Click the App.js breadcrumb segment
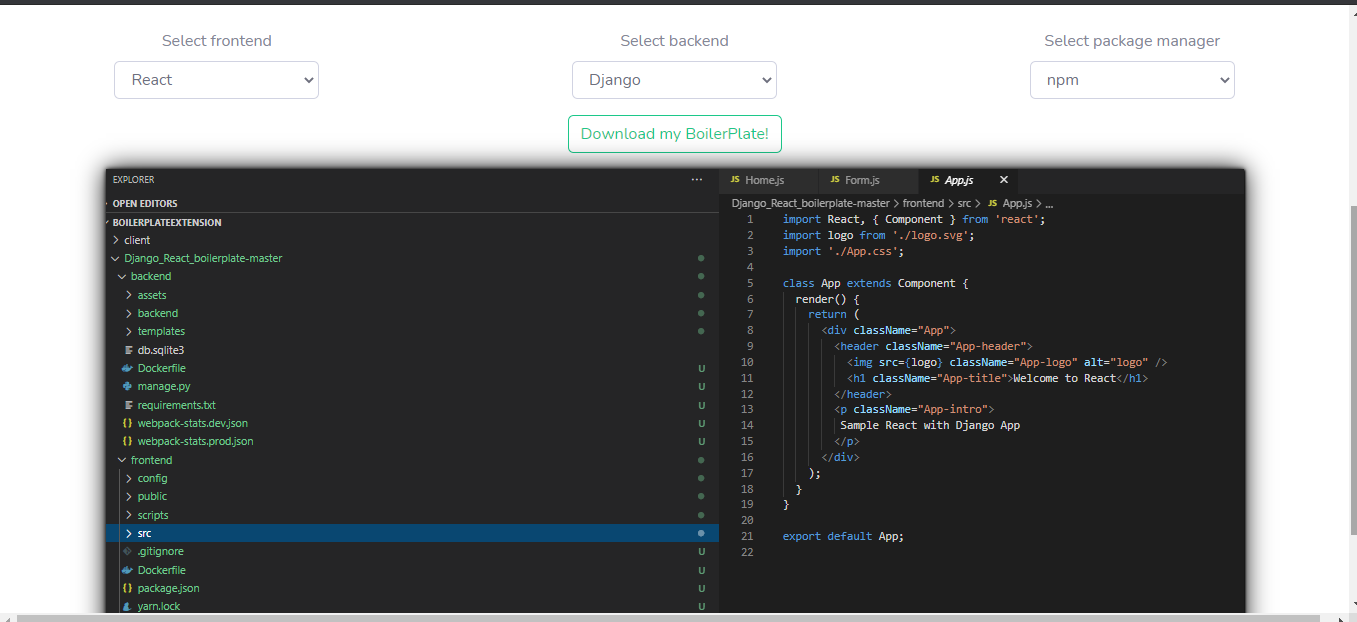The height and width of the screenshot is (622, 1357). click(1017, 203)
